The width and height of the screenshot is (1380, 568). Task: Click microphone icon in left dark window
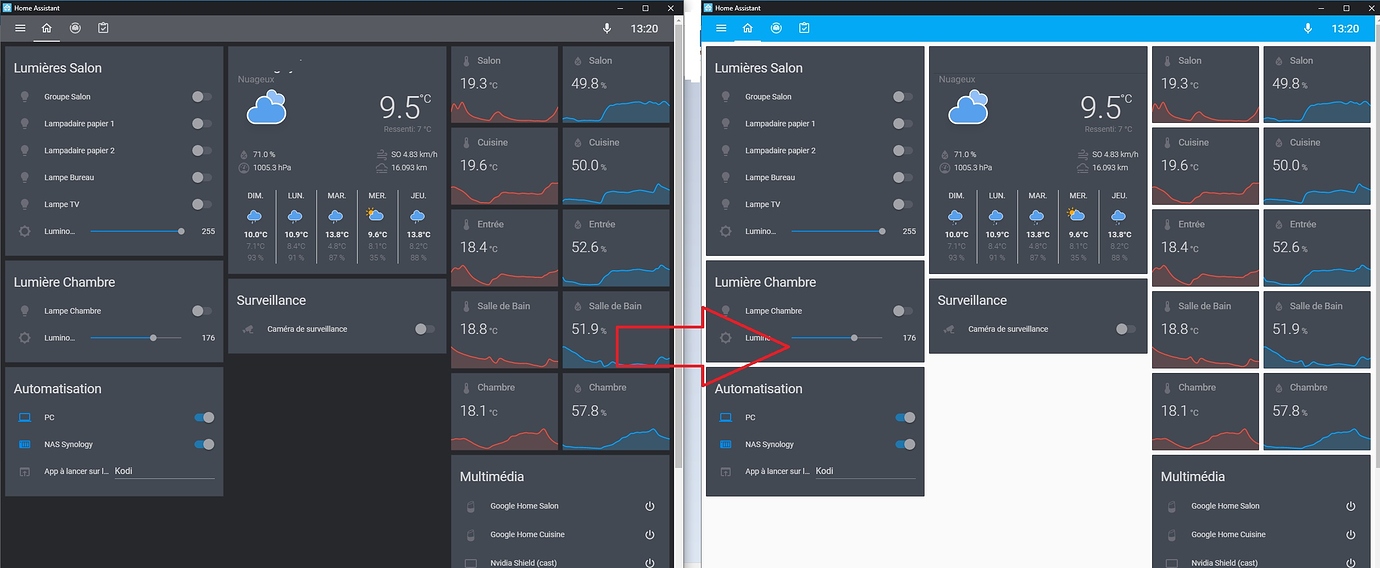click(x=607, y=28)
